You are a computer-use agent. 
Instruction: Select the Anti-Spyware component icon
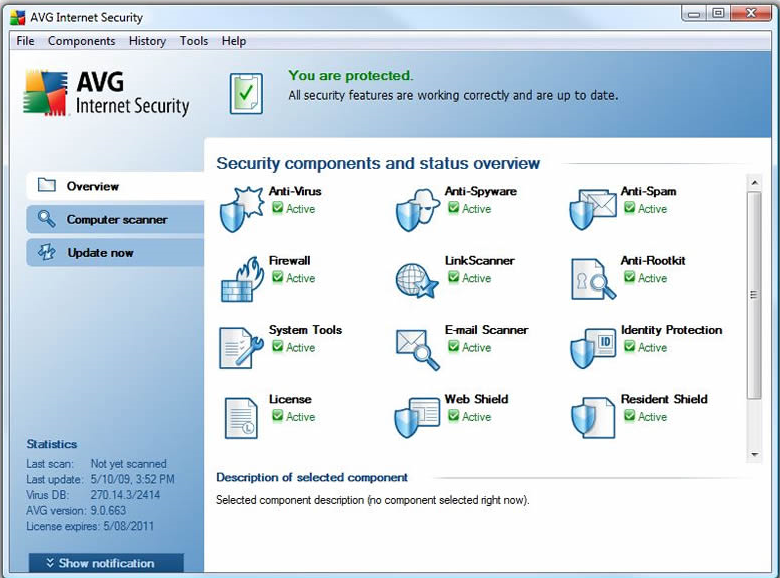point(416,210)
